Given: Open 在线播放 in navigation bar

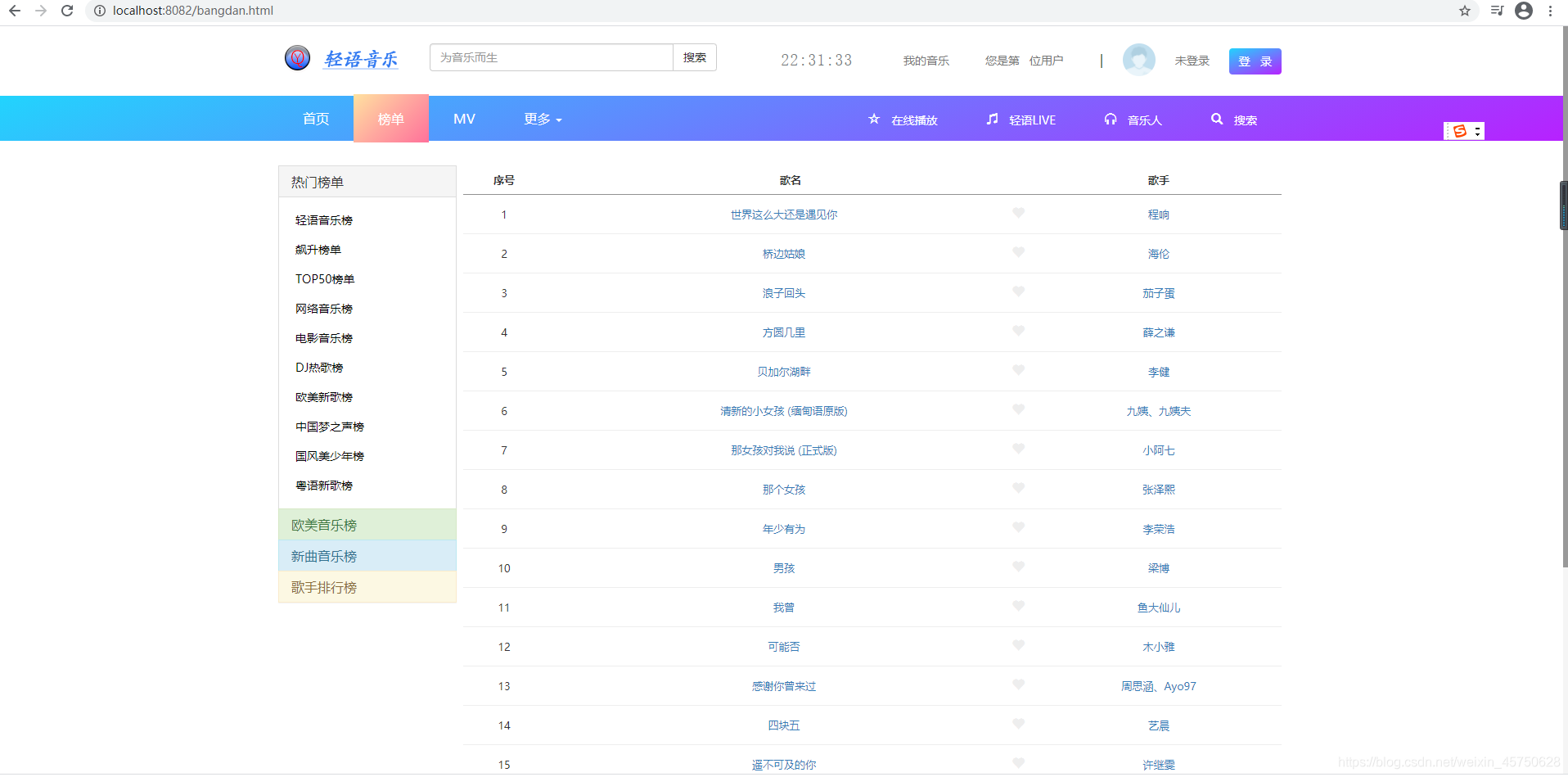Looking at the screenshot, I should pyautogui.click(x=914, y=120).
